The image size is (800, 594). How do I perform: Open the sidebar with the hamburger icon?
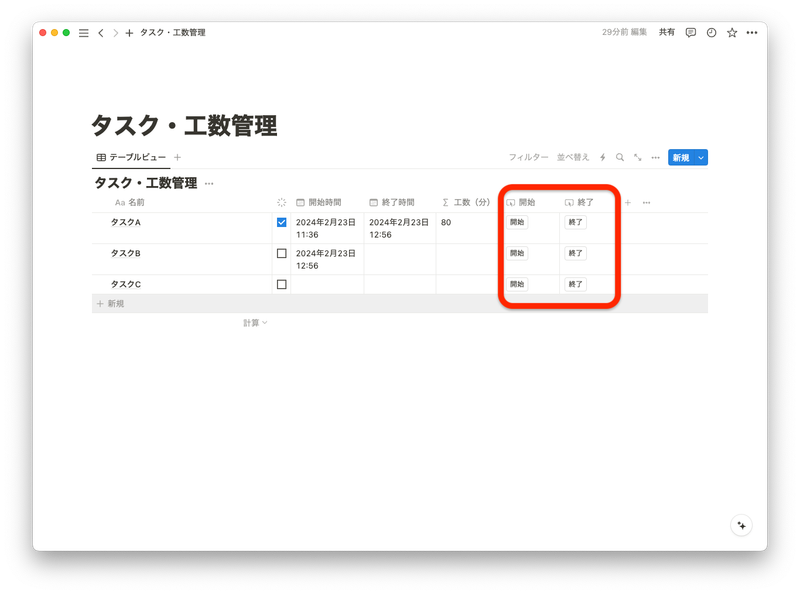(83, 32)
